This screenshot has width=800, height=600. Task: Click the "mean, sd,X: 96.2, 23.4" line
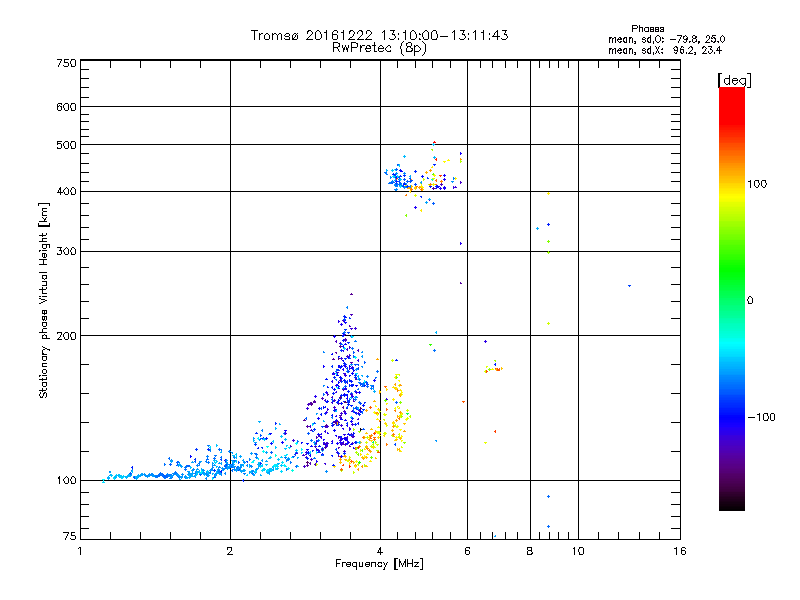pos(665,50)
